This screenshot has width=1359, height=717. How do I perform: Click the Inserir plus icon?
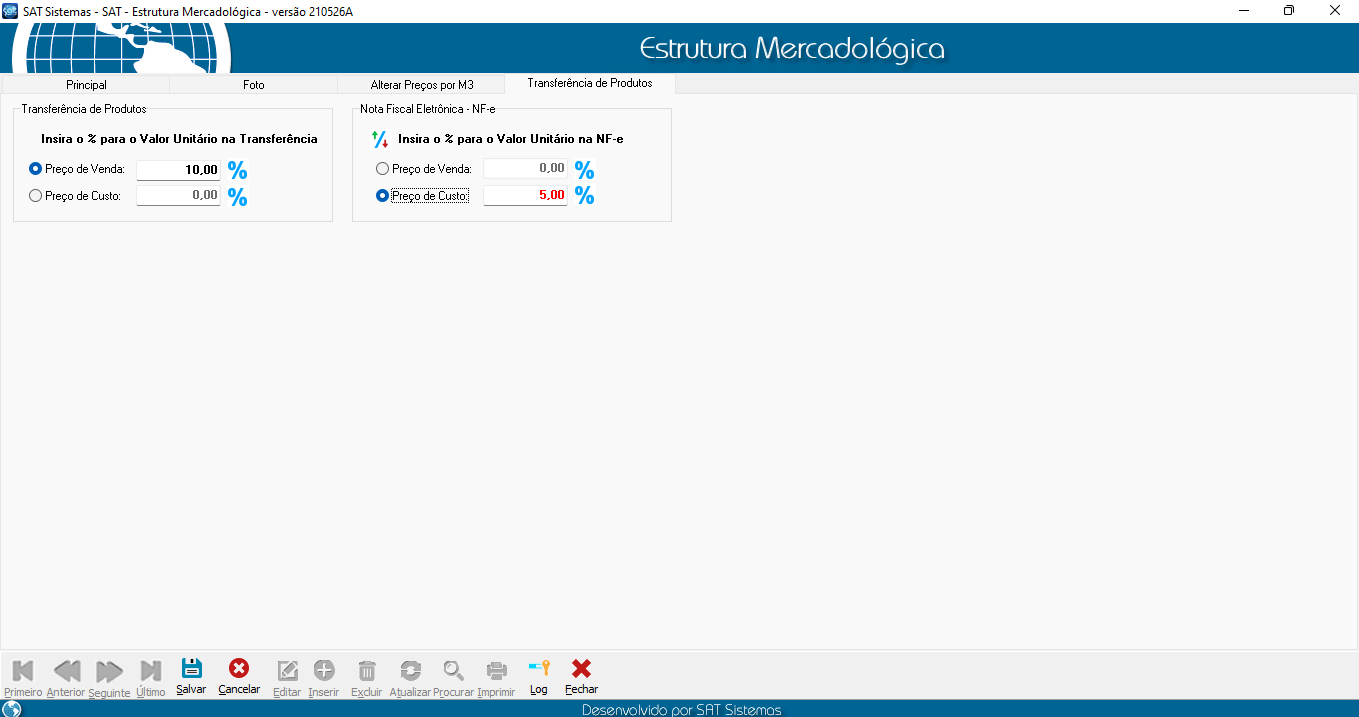coord(324,670)
